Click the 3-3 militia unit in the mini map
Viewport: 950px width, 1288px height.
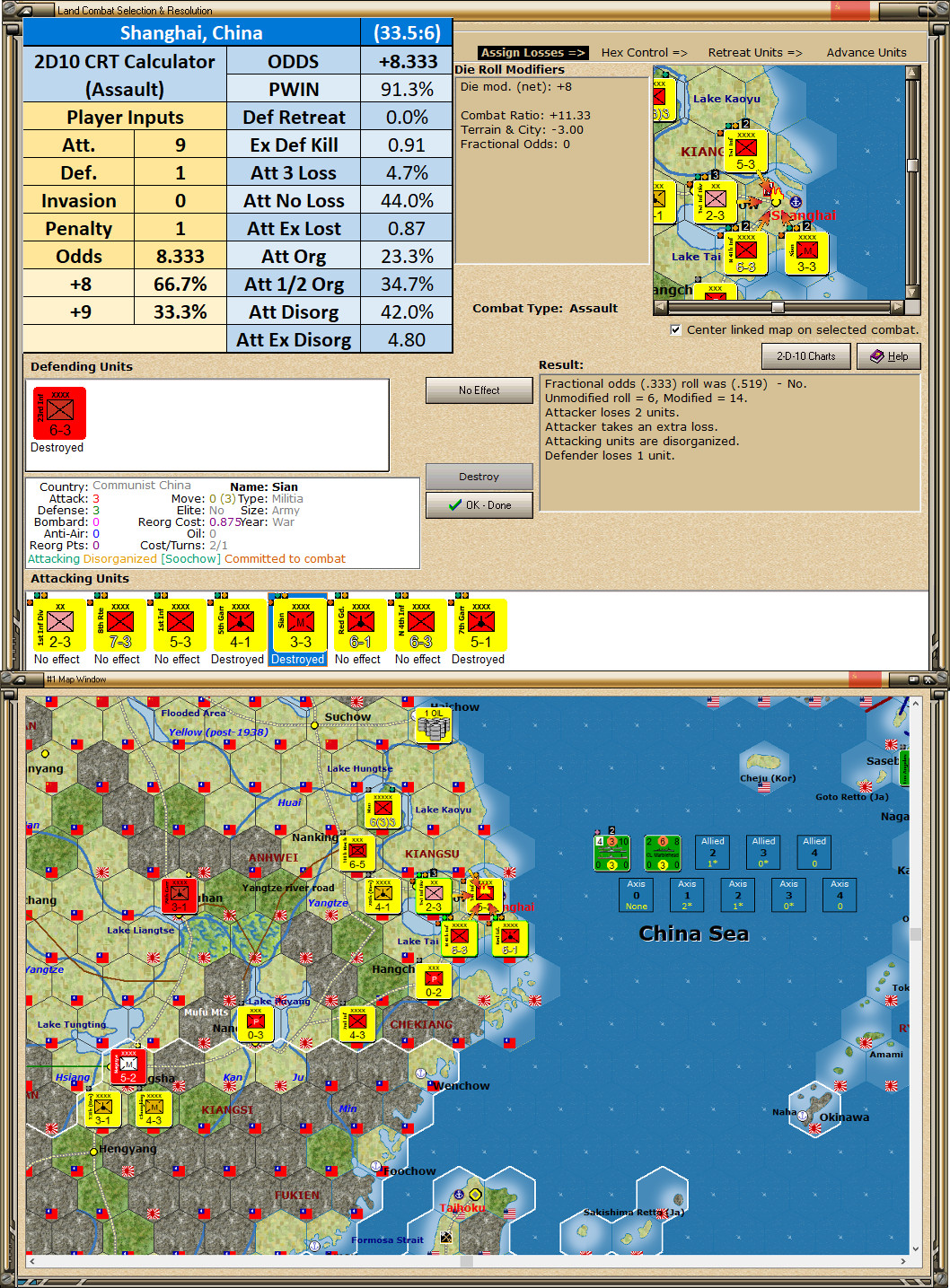[807, 253]
